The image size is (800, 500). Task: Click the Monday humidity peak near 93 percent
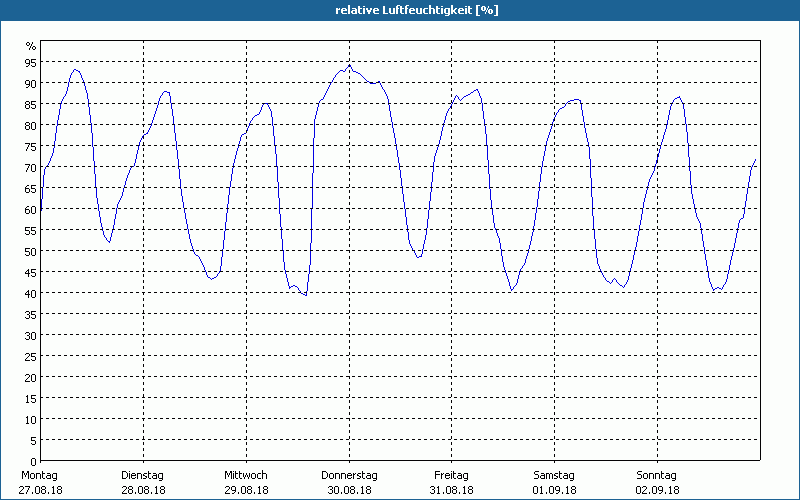pos(75,69)
